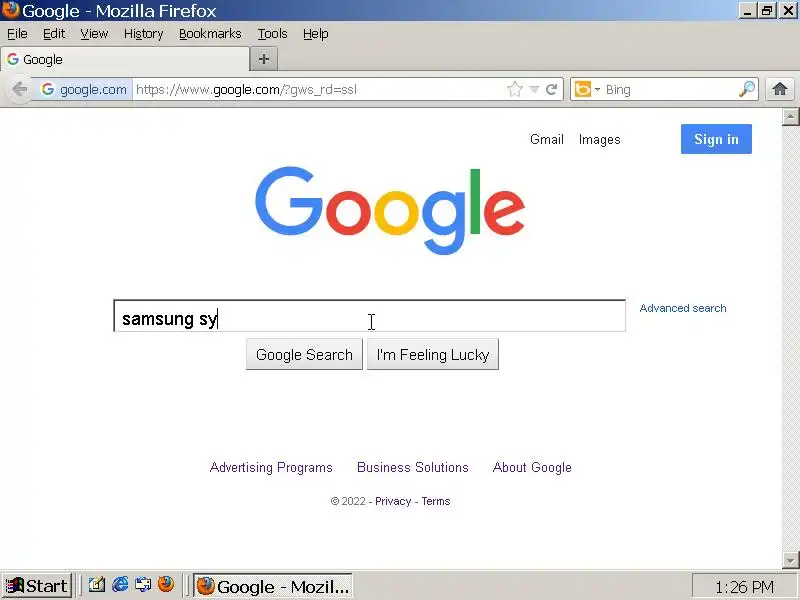The height and width of the screenshot is (600, 800).
Task: Click the back navigation arrow
Action: pyautogui.click(x=19, y=89)
